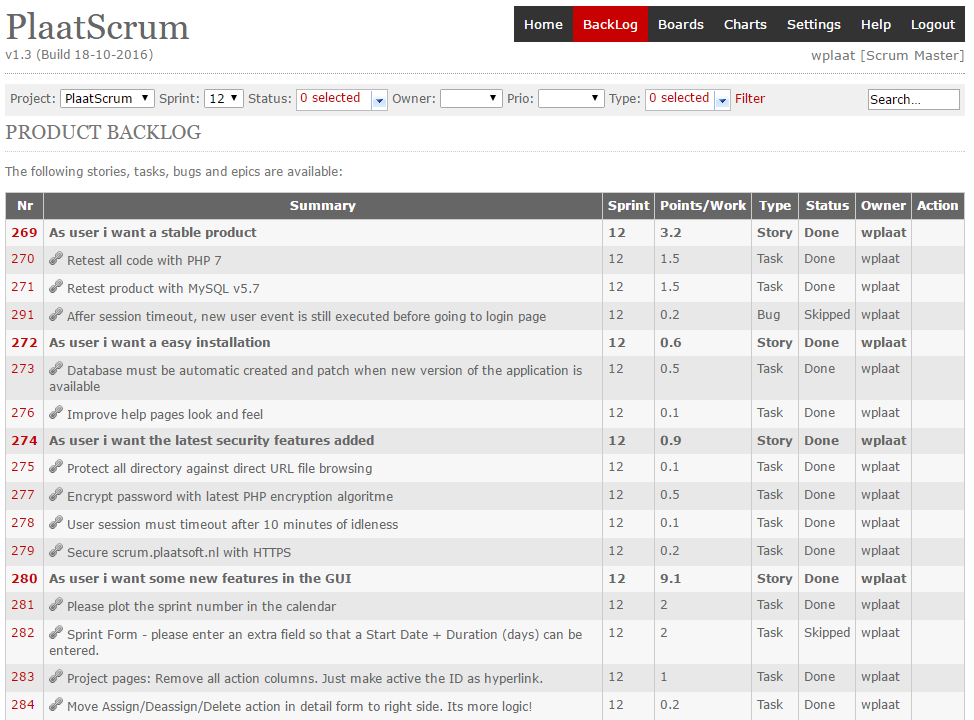The width and height of the screenshot is (974, 720).
Task: Focus the Search input field
Action: coord(913,99)
